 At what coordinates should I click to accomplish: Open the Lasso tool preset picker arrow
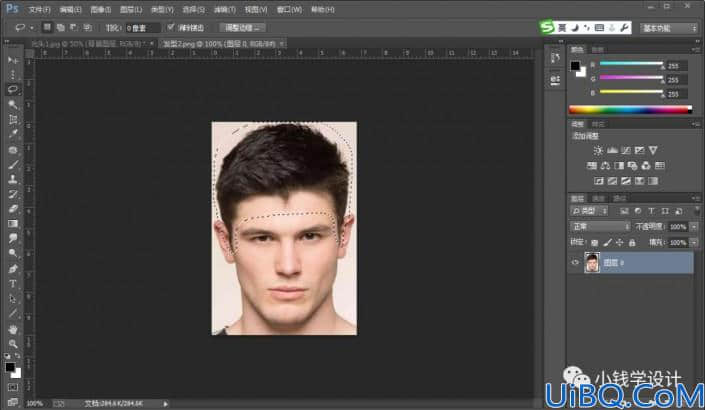pos(32,28)
